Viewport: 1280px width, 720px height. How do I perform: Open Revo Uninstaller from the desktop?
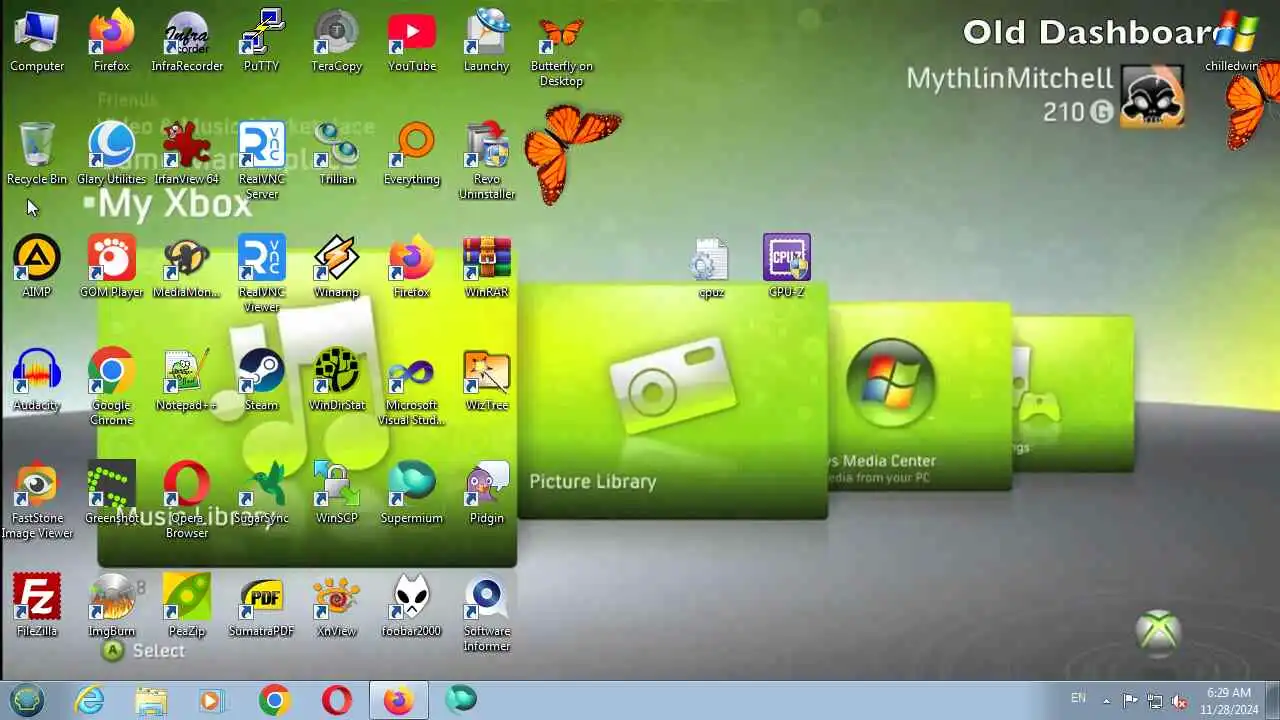[x=487, y=161]
